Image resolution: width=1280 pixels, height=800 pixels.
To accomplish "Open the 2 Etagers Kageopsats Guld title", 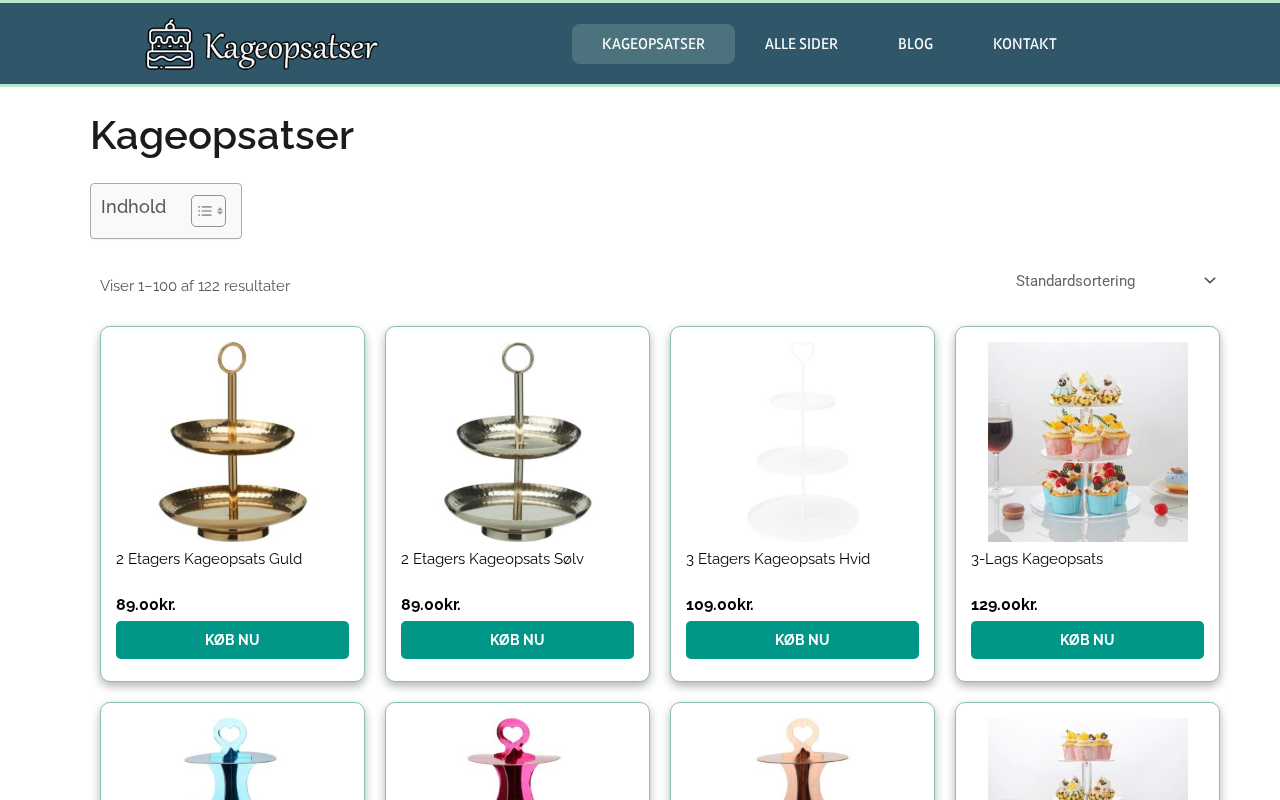I will point(209,559).
